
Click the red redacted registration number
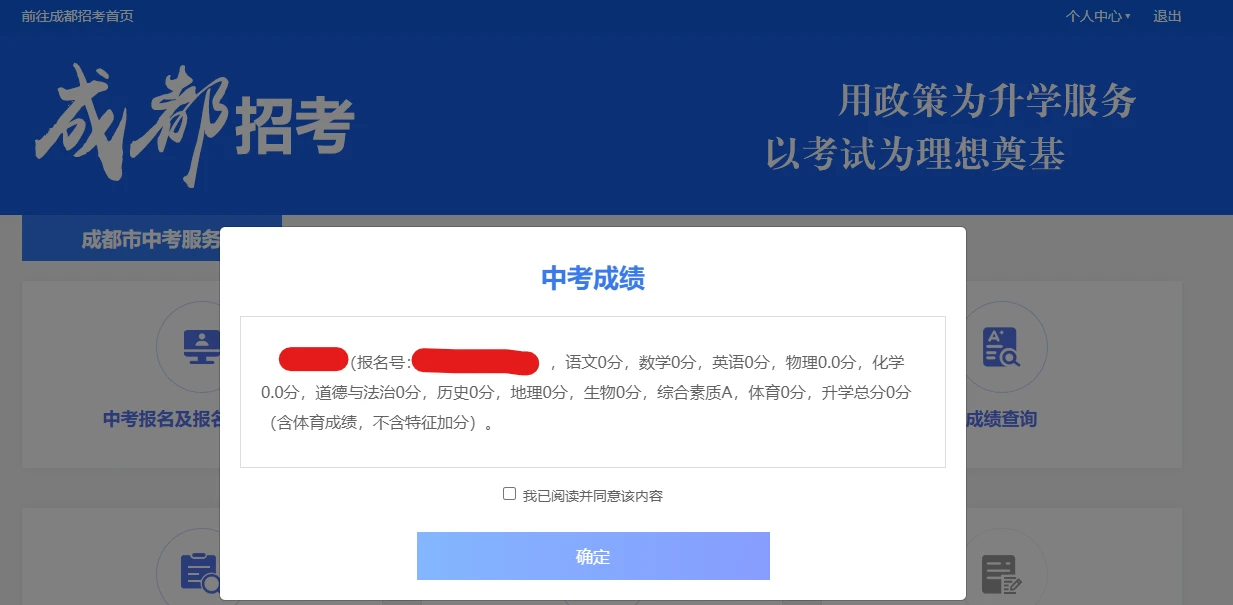(476, 361)
